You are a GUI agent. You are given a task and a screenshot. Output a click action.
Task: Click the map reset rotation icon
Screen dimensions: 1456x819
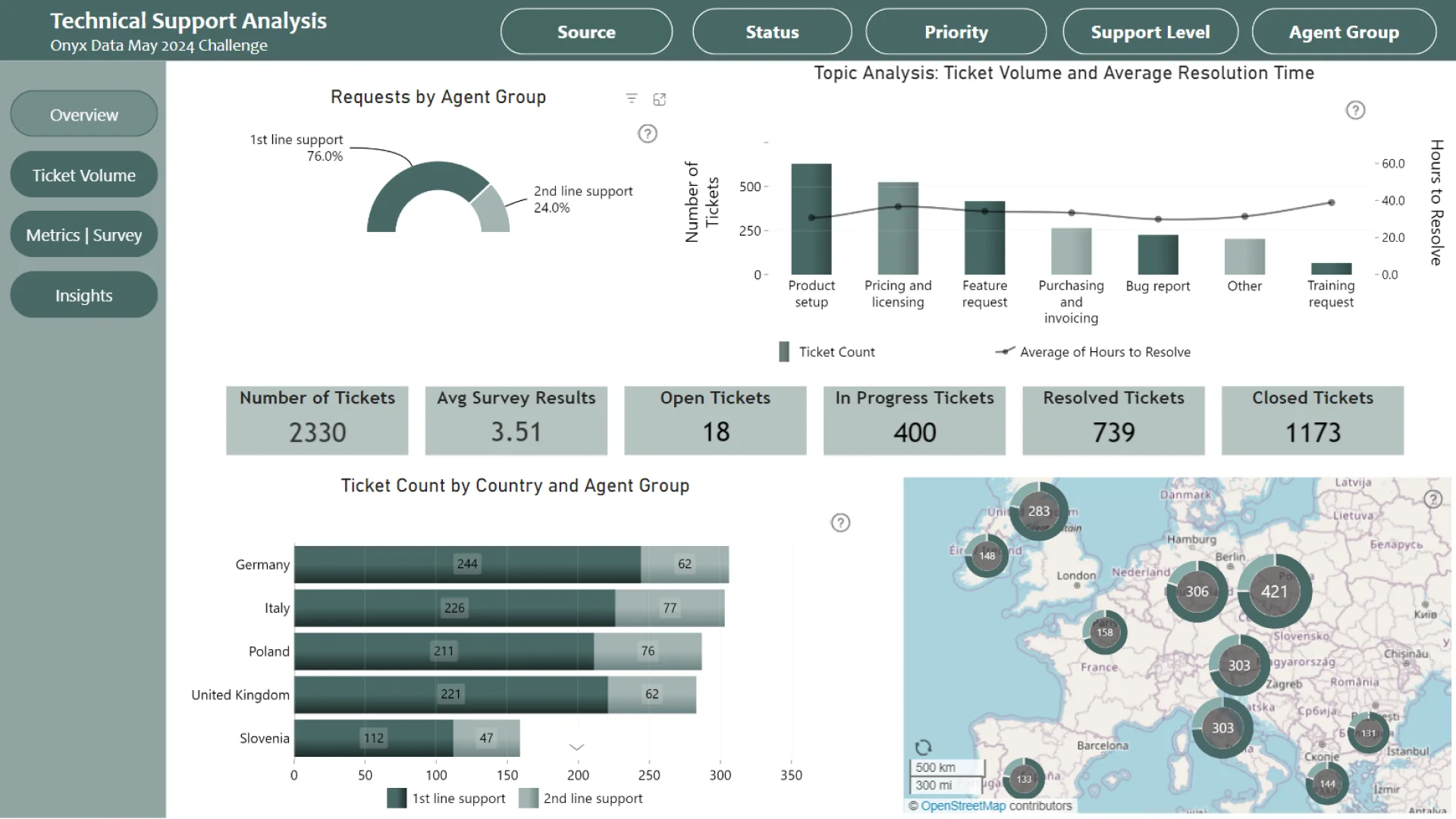point(923,747)
